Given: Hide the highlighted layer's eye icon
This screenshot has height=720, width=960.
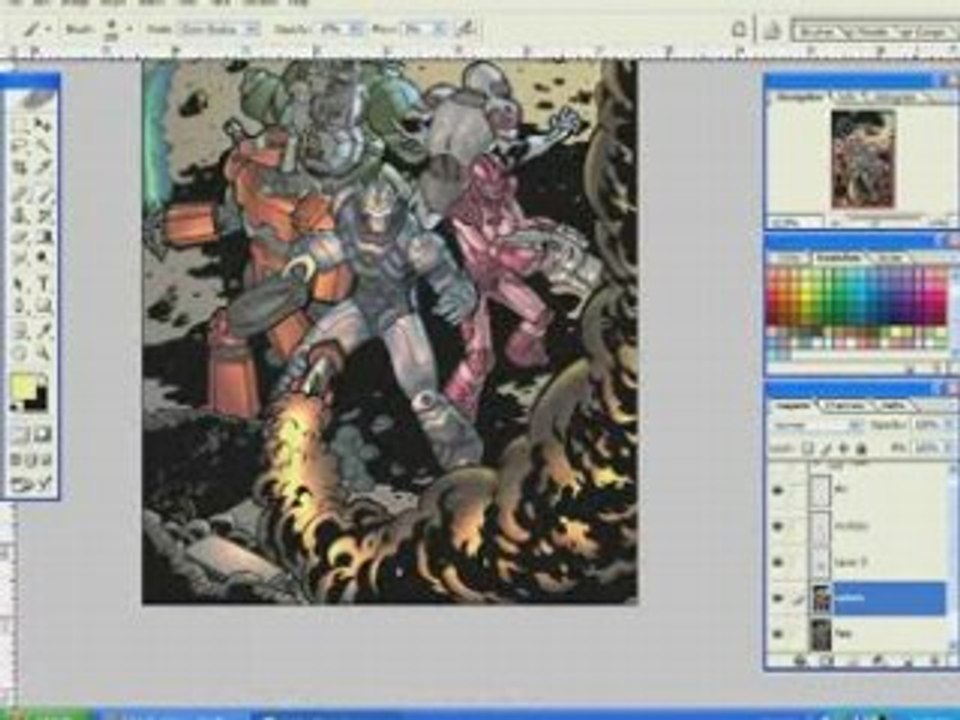Looking at the screenshot, I should [778, 598].
